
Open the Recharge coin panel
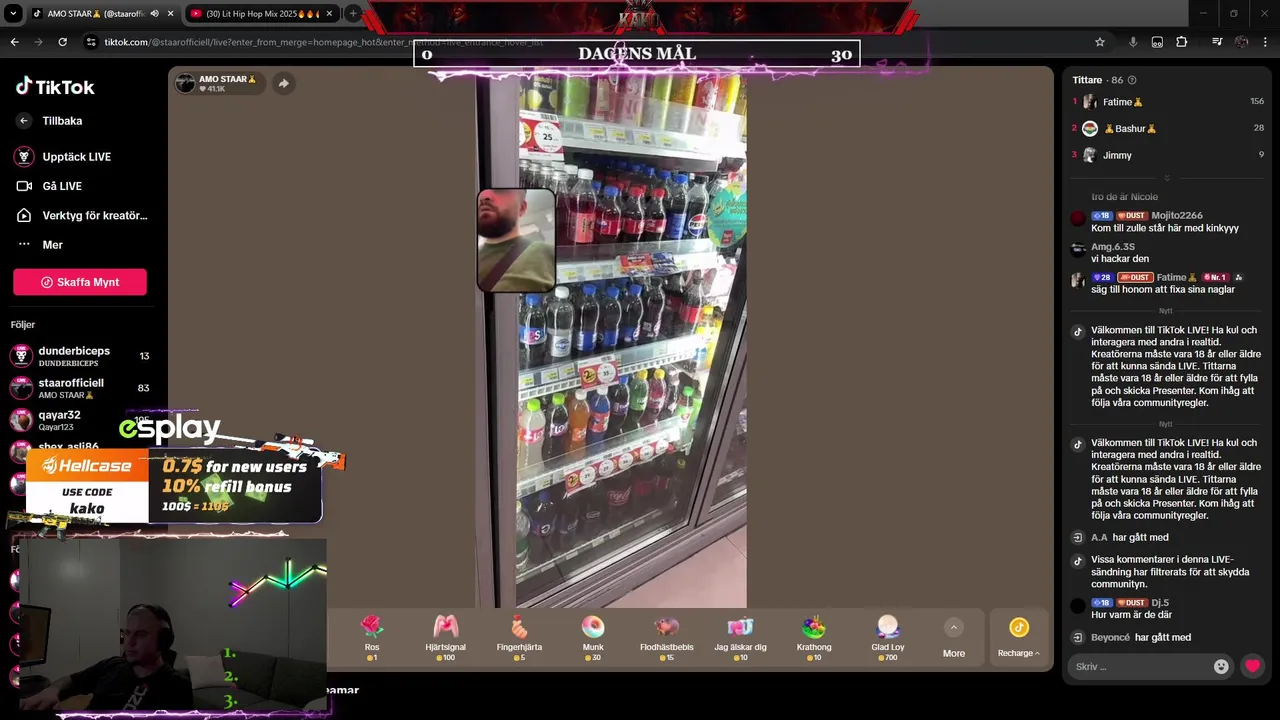pos(1019,637)
